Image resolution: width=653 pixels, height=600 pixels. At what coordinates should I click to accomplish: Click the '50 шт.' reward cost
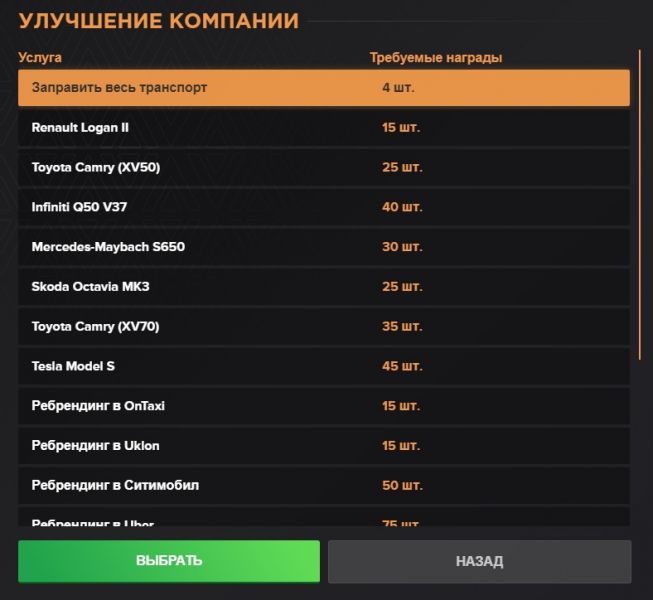(402, 486)
